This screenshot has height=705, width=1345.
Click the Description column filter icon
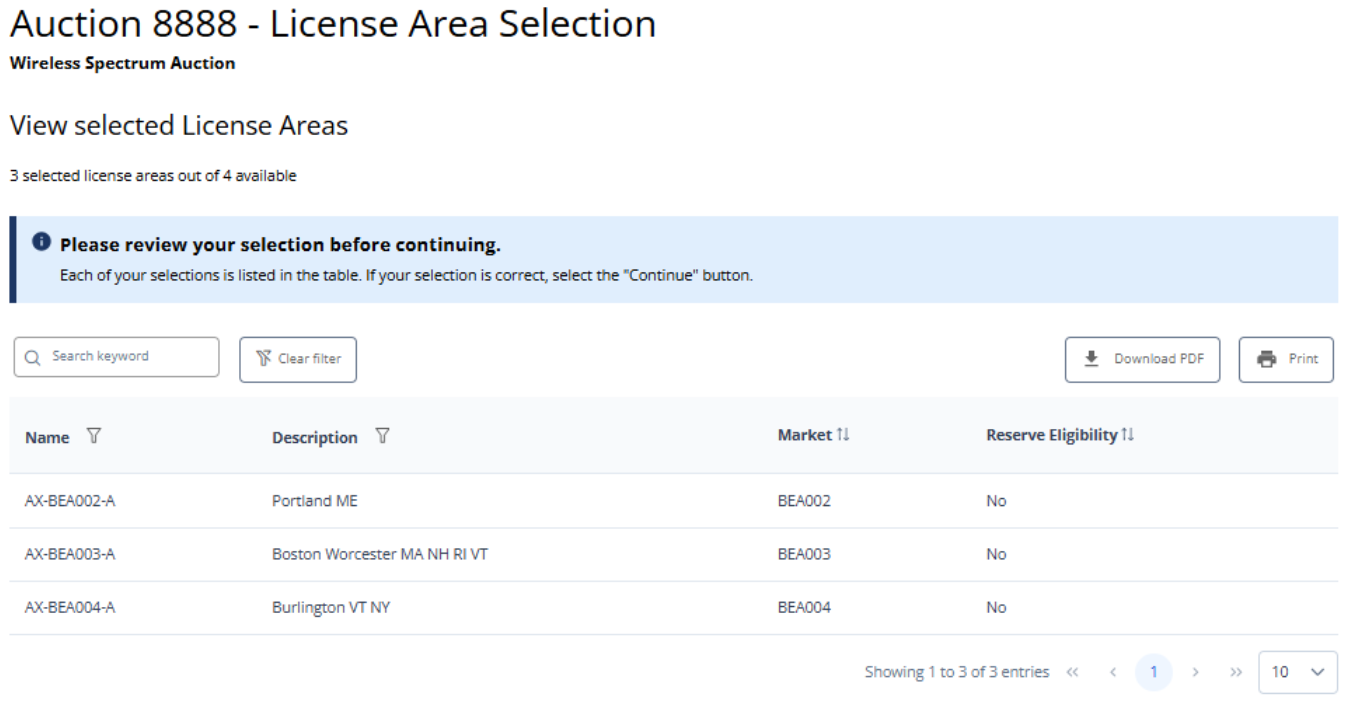[x=382, y=437]
